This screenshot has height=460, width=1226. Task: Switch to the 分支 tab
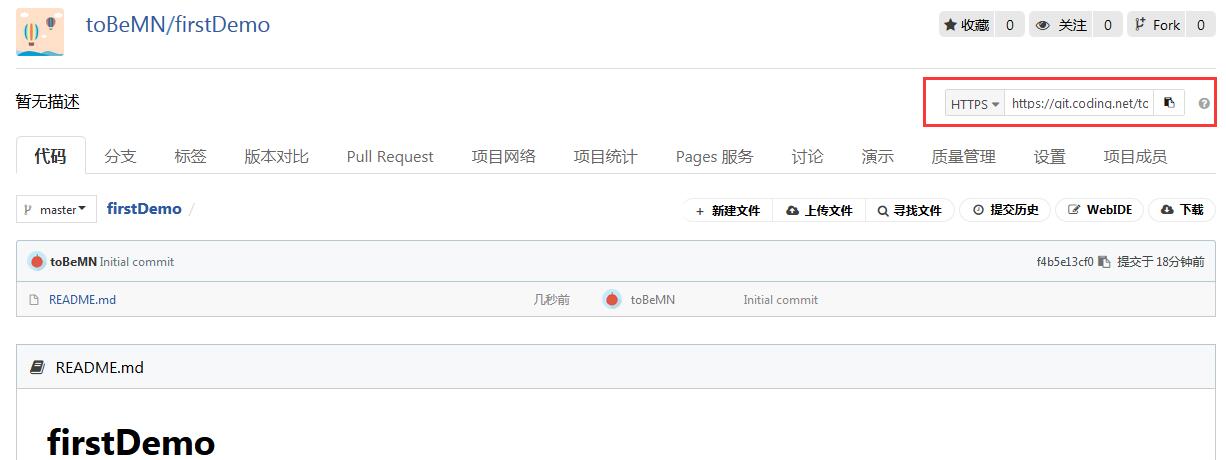point(120,156)
